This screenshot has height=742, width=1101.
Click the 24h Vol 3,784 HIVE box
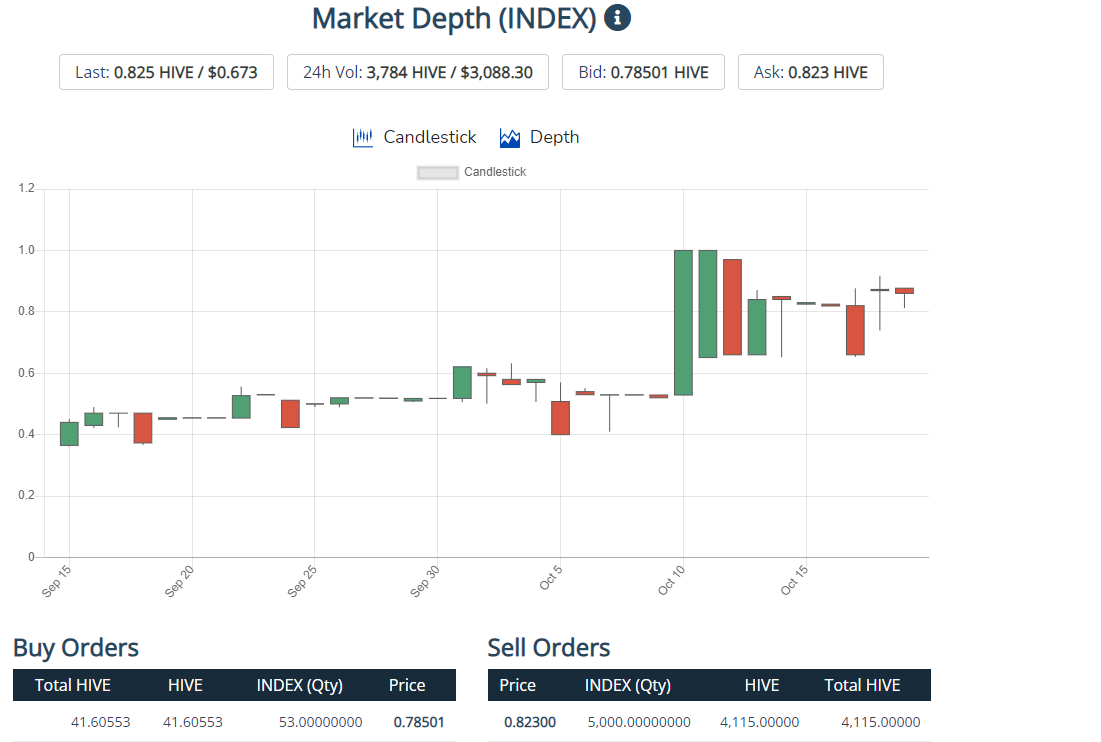[418, 72]
